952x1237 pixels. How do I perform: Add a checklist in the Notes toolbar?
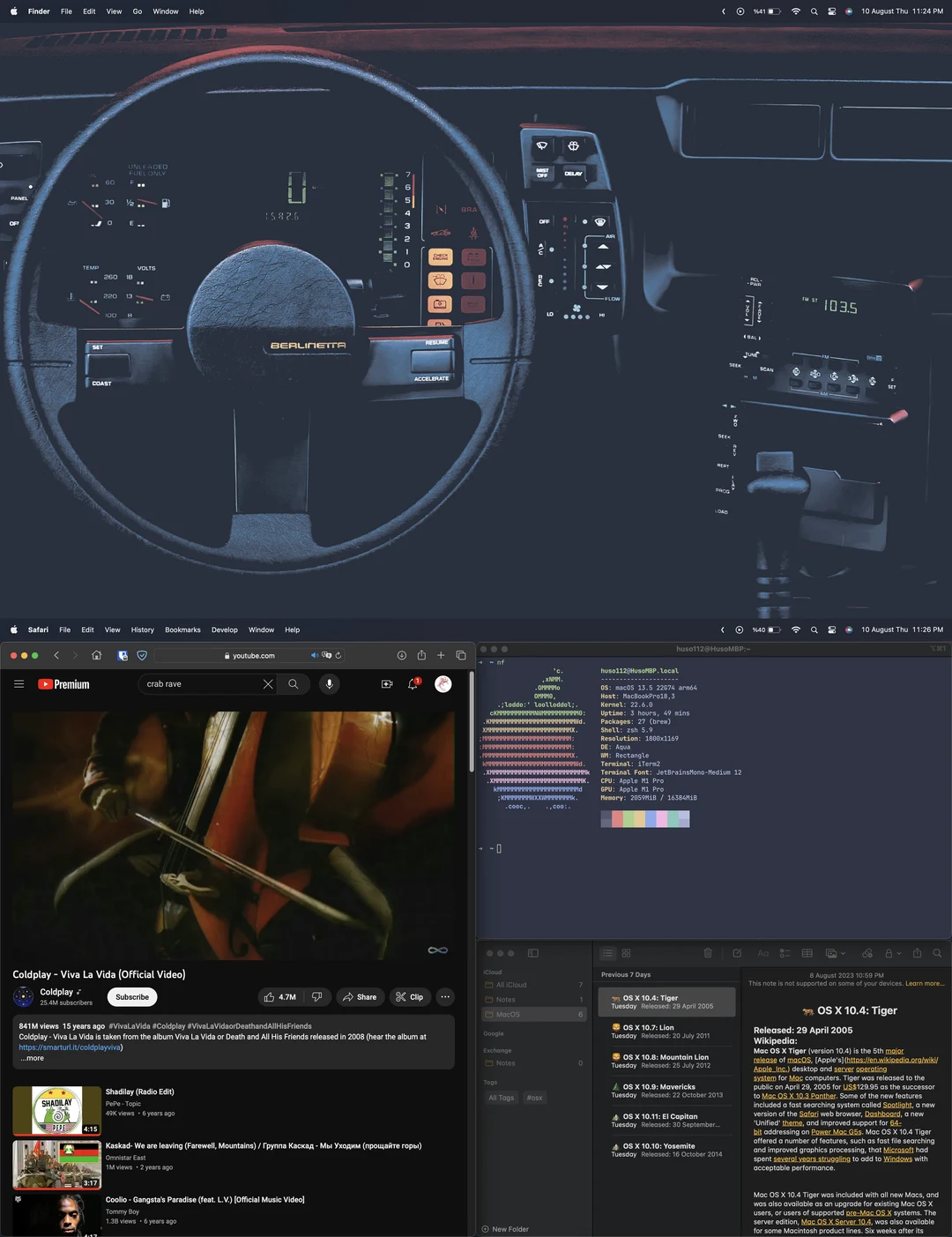785,953
